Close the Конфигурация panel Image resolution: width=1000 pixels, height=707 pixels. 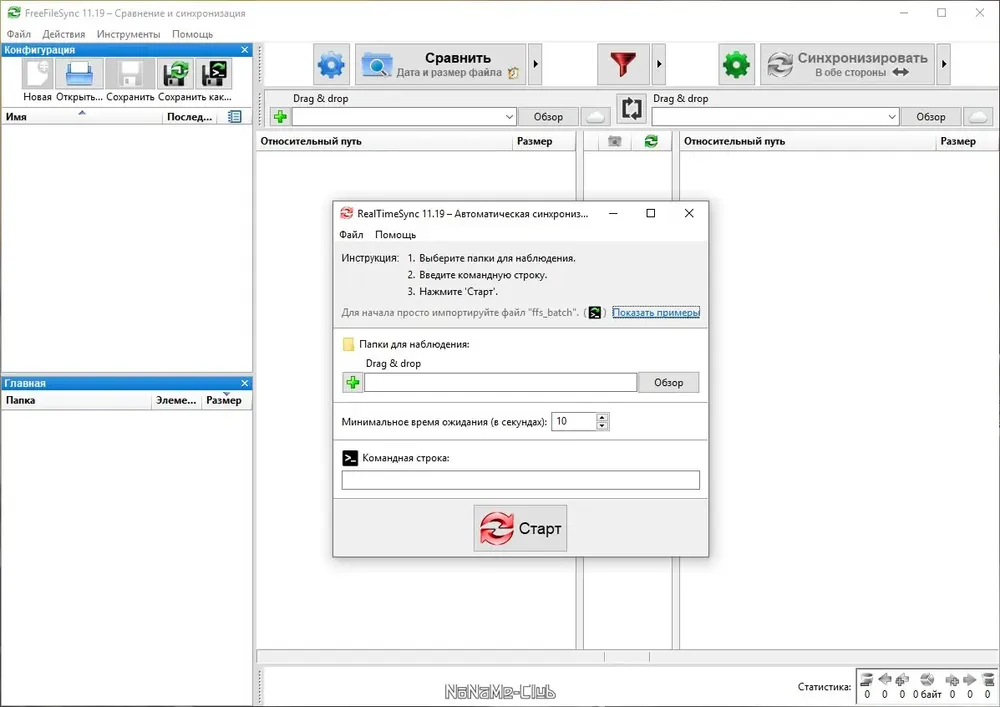(x=244, y=50)
